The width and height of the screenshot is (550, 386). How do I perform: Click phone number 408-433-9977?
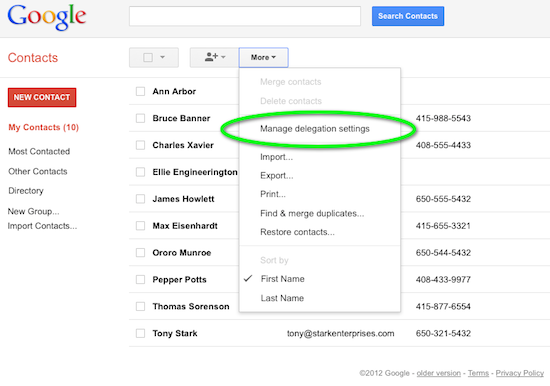pos(443,280)
